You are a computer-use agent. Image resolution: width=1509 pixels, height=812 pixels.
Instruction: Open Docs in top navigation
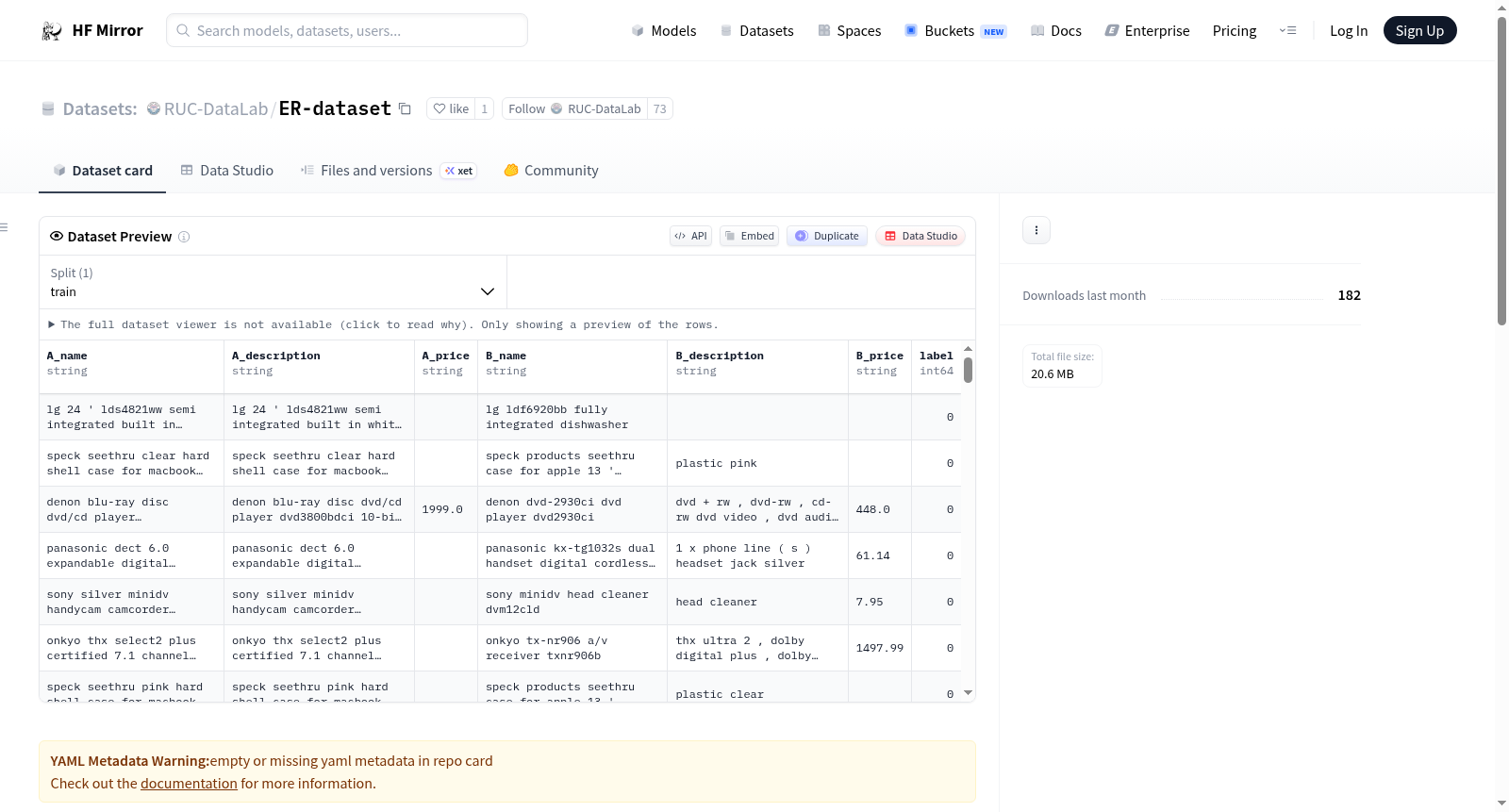coord(1055,31)
